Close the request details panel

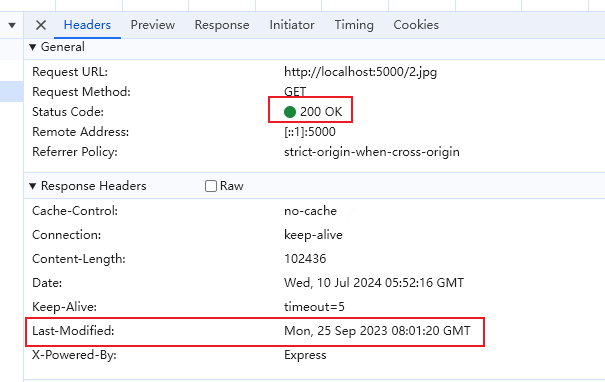[x=41, y=25]
